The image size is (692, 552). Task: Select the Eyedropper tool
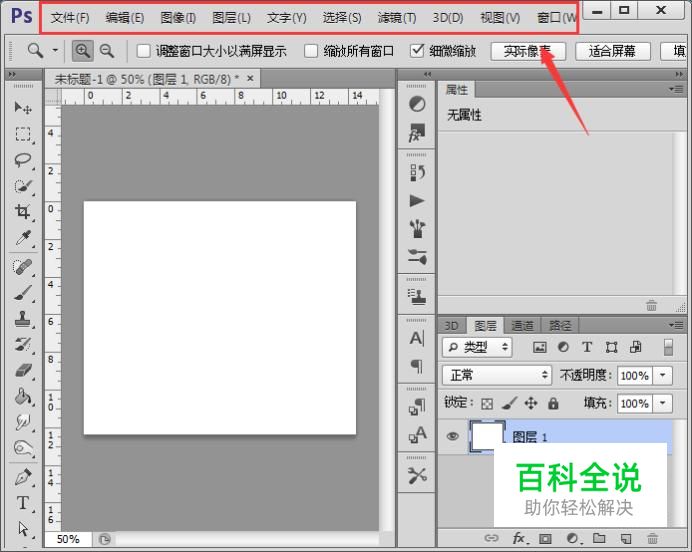(x=23, y=238)
